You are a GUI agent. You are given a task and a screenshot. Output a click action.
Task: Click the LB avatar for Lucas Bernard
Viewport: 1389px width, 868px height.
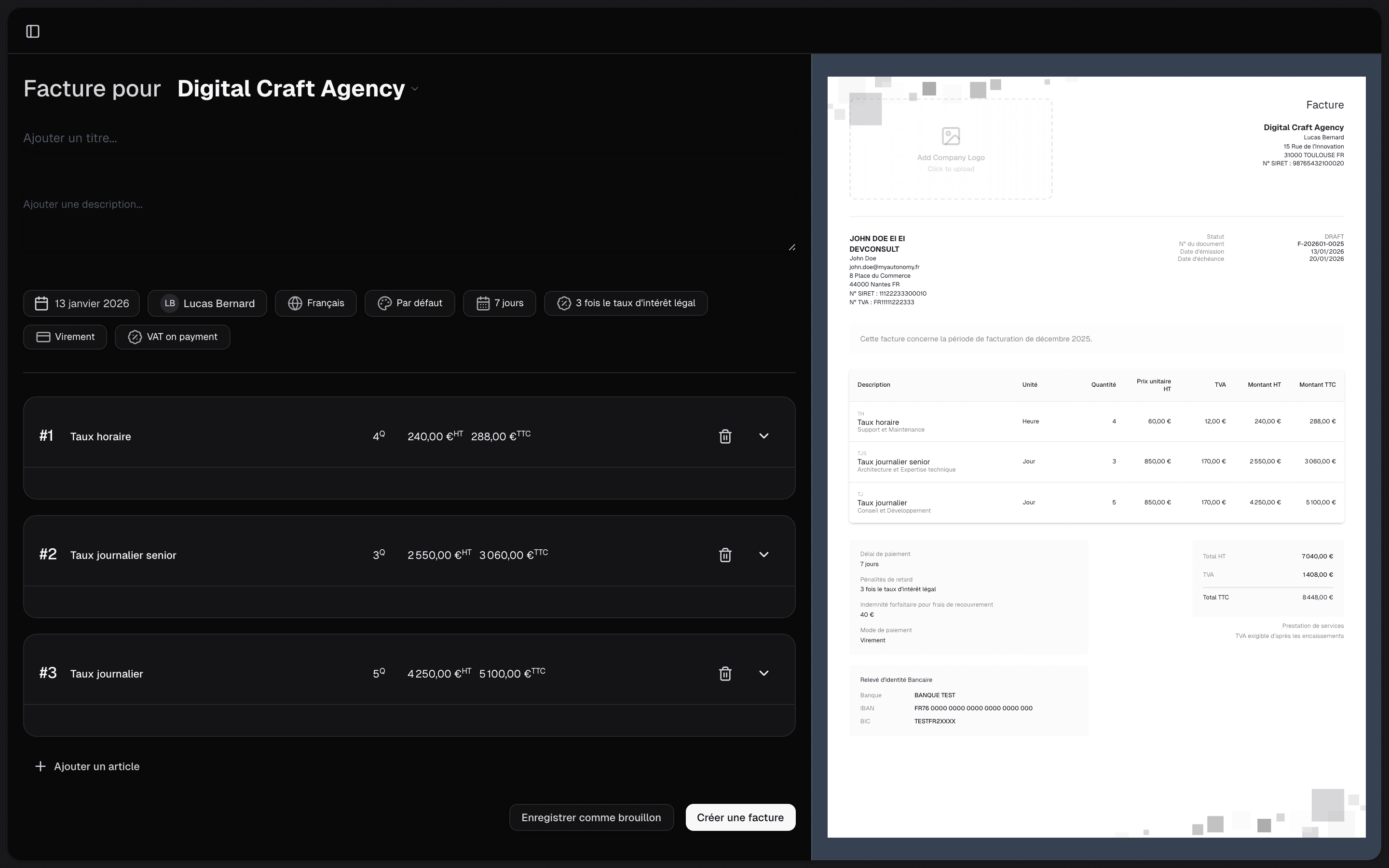[170, 303]
